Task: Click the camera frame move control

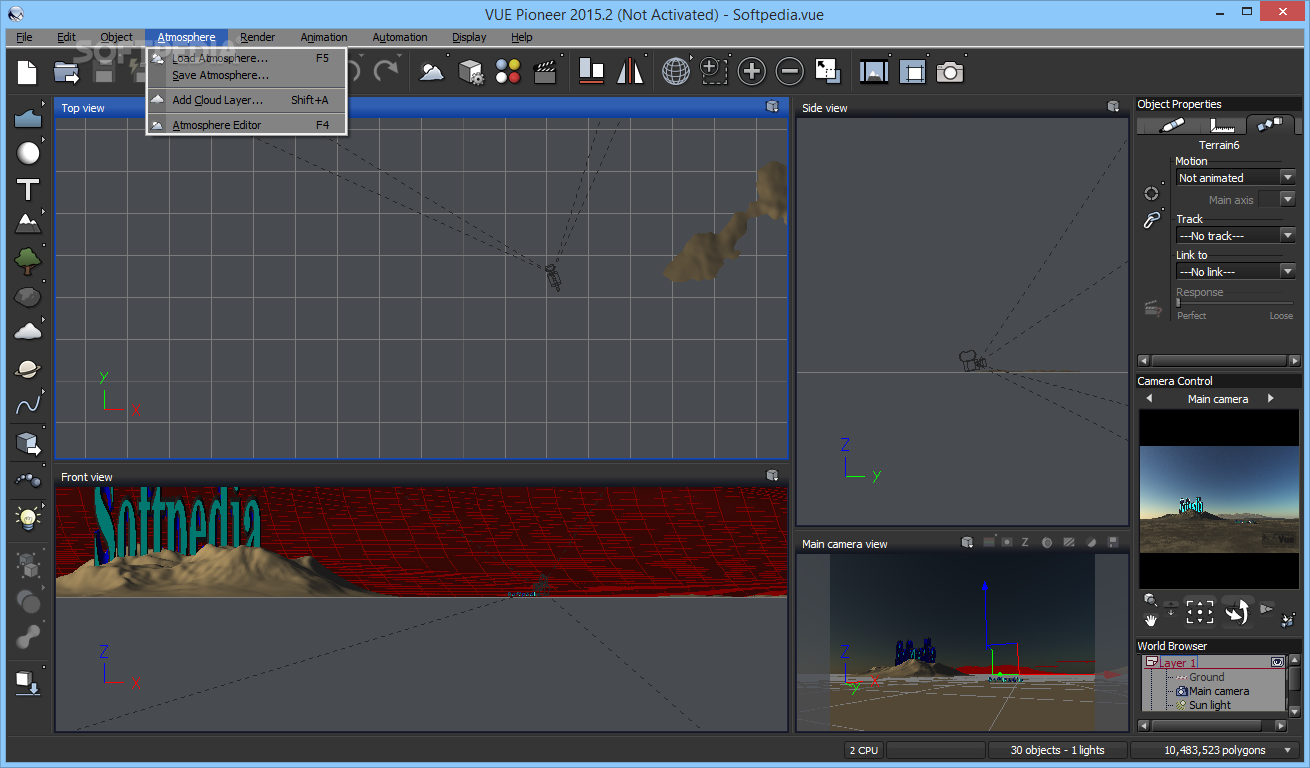Action: 1199,611
